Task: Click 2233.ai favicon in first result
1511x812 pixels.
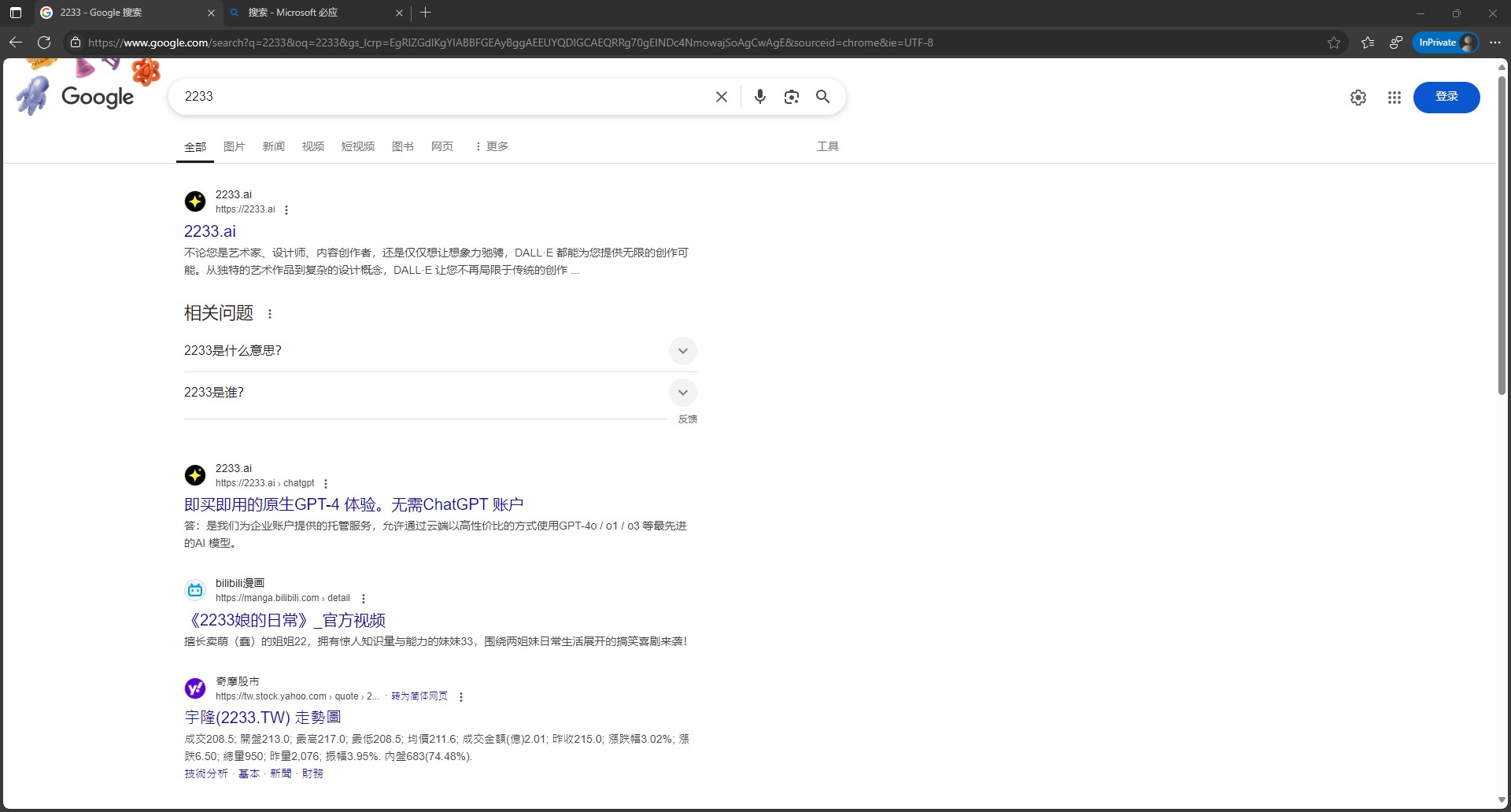Action: [195, 201]
